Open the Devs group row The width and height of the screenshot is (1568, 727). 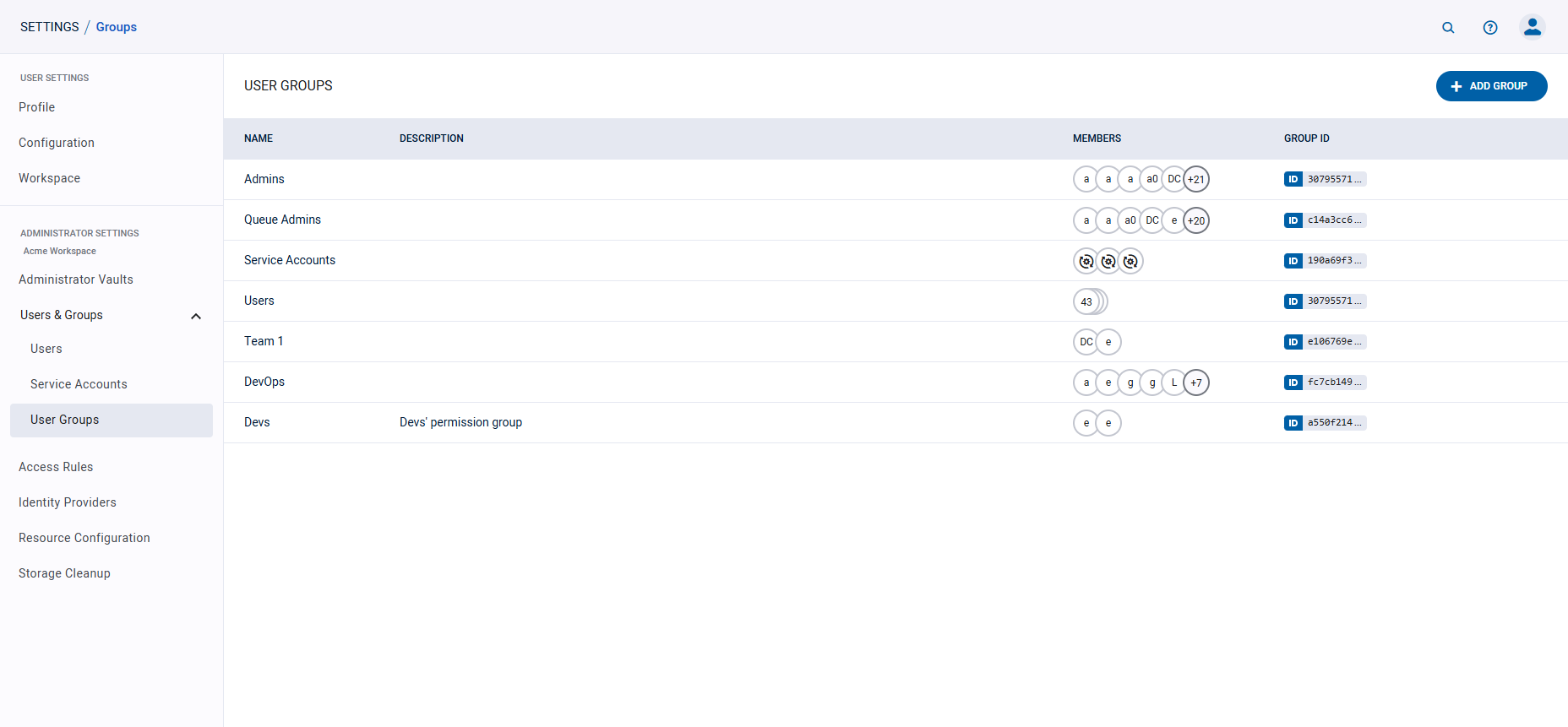257,422
